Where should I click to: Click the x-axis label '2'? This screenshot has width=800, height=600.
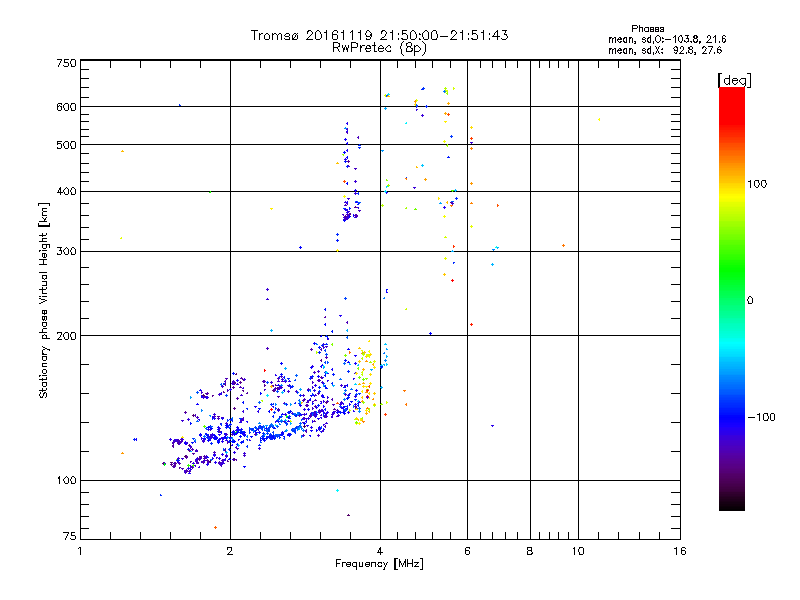230,551
